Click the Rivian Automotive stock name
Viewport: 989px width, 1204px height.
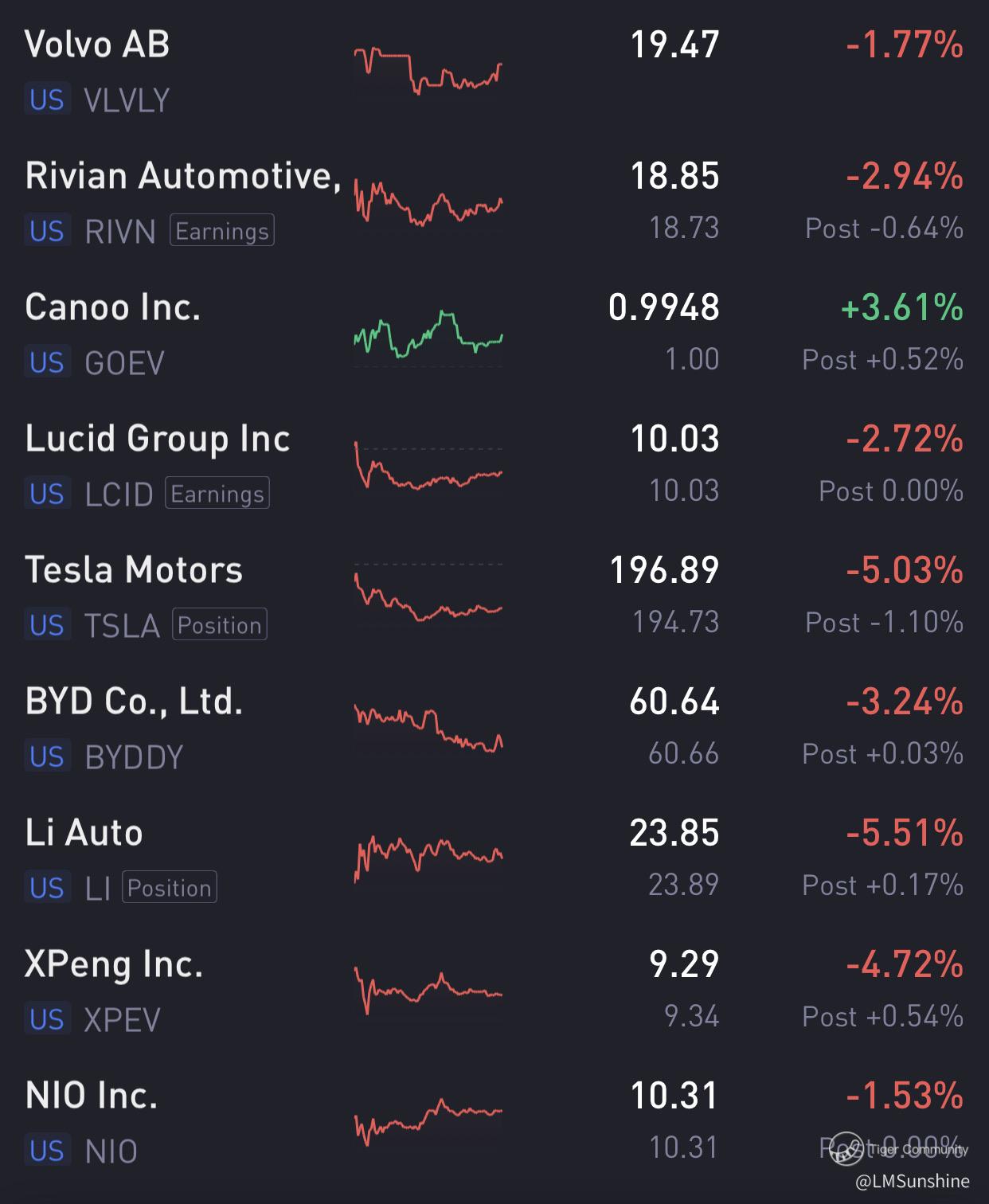tap(183, 176)
